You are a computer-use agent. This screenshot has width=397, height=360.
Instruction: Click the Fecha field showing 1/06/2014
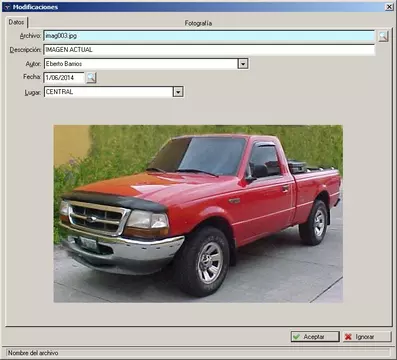64,78
